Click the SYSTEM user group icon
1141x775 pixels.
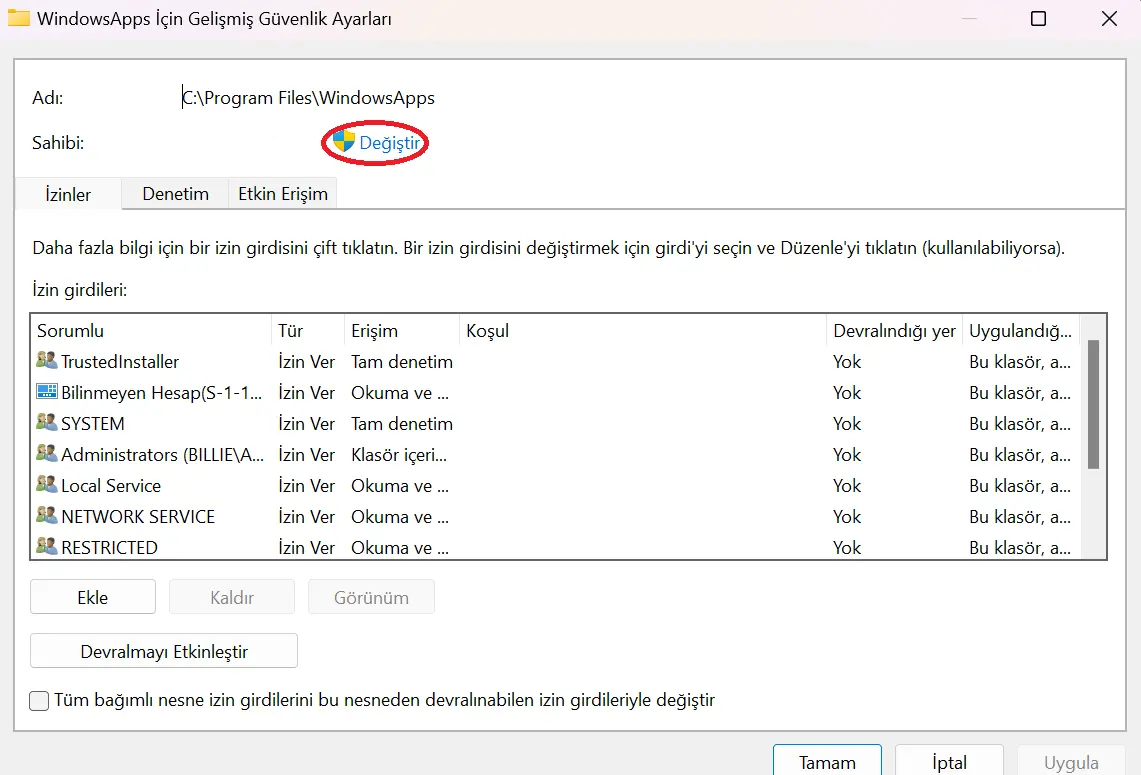(x=47, y=421)
